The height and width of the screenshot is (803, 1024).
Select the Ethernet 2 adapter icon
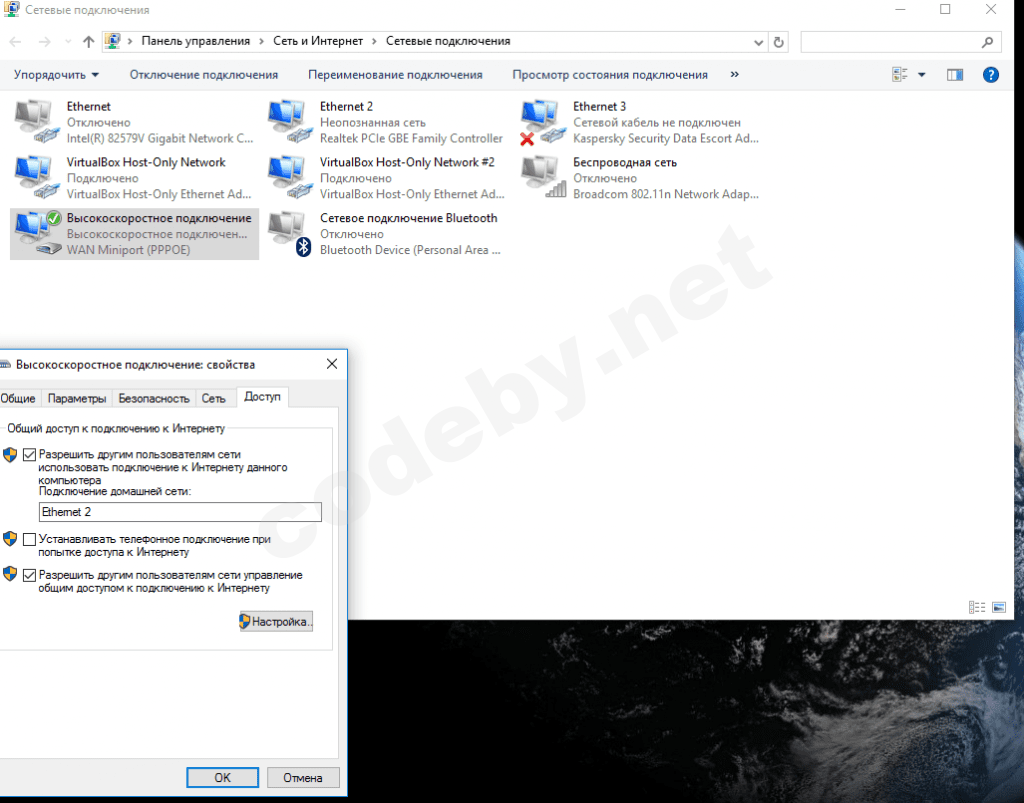pyautogui.click(x=289, y=121)
